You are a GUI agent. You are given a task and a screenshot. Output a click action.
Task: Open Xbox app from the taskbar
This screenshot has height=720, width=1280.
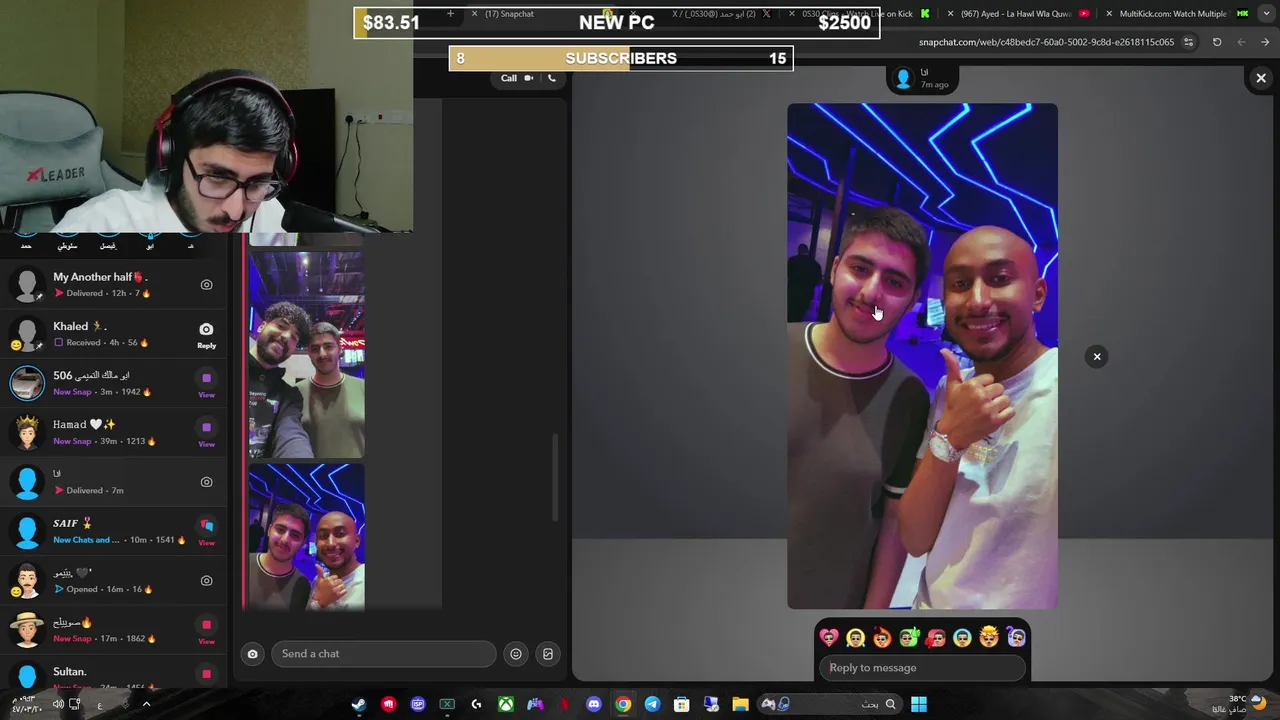[506, 704]
